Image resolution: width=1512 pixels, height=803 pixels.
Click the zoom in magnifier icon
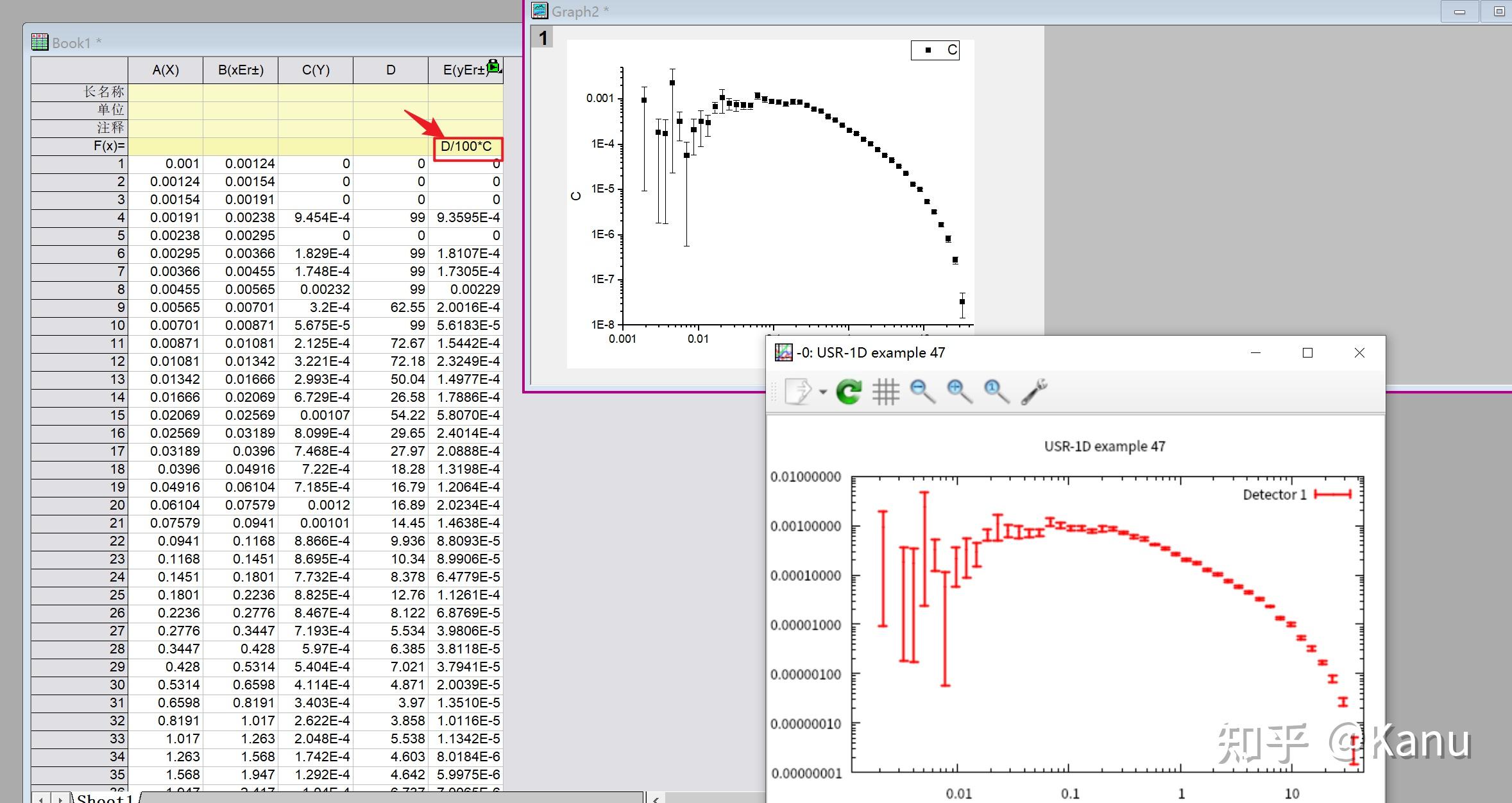point(960,391)
